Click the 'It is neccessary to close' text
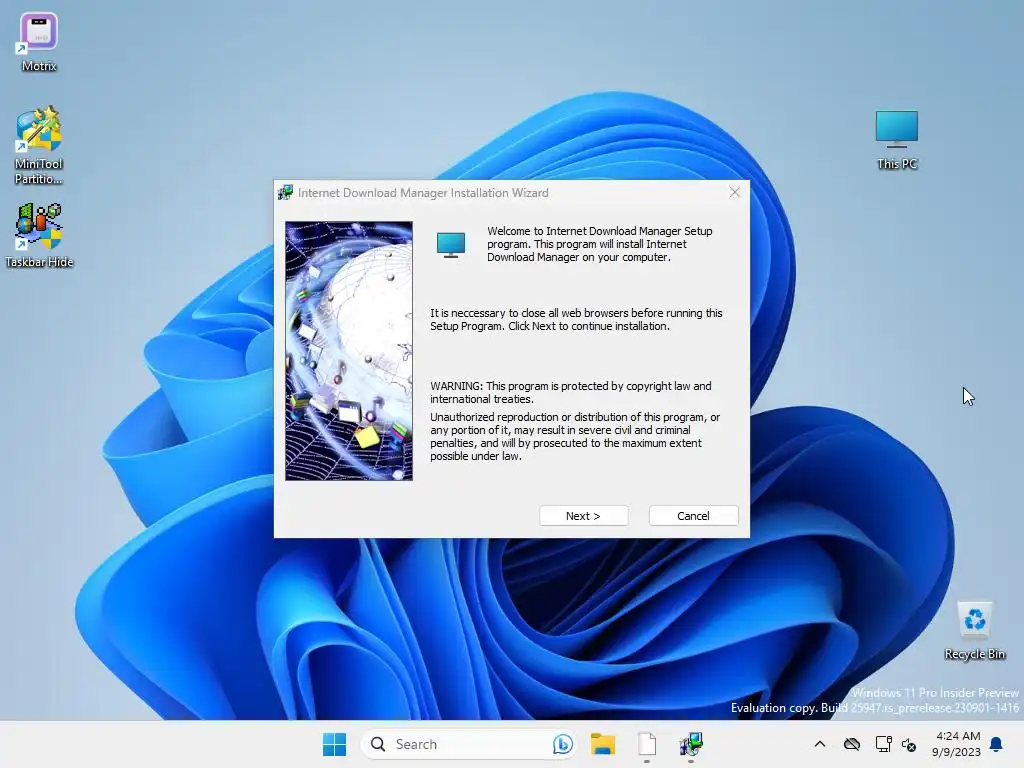1024x768 pixels. coord(576,319)
